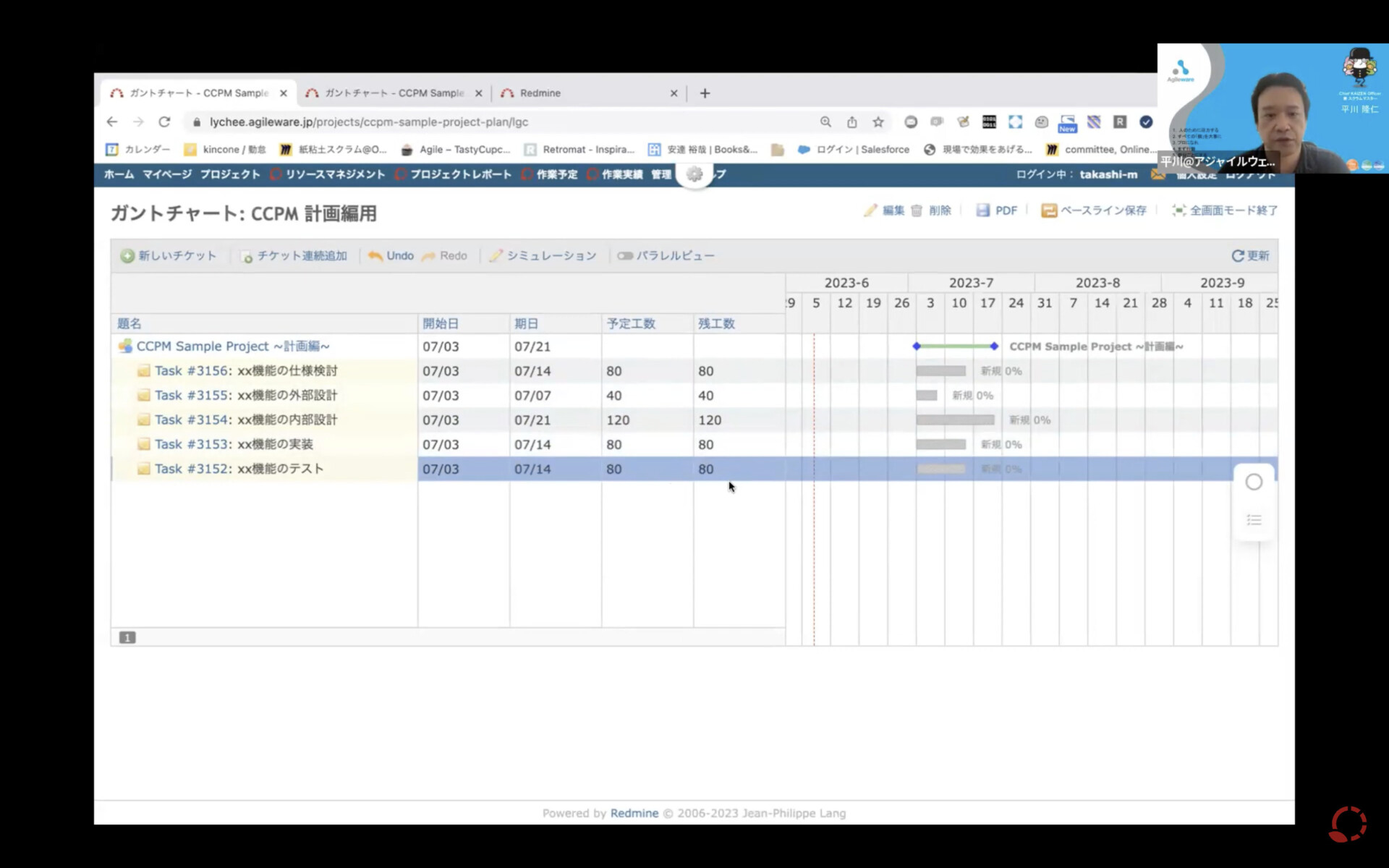Screen dimensions: 1389x868
Task: Open Task #3156 xx機能の仕様検討
Action: 246,371
